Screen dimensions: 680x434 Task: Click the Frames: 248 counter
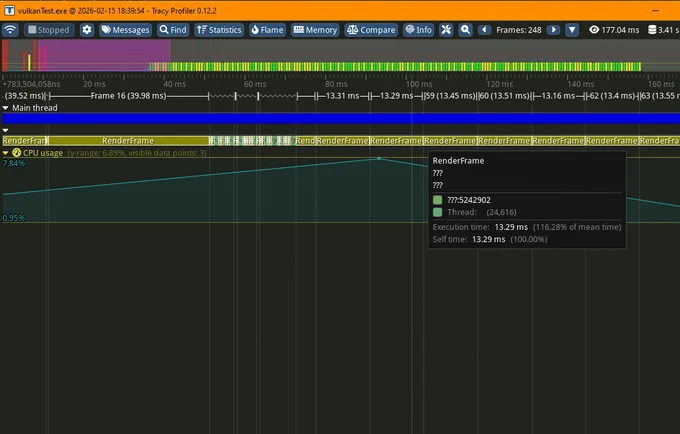519,30
